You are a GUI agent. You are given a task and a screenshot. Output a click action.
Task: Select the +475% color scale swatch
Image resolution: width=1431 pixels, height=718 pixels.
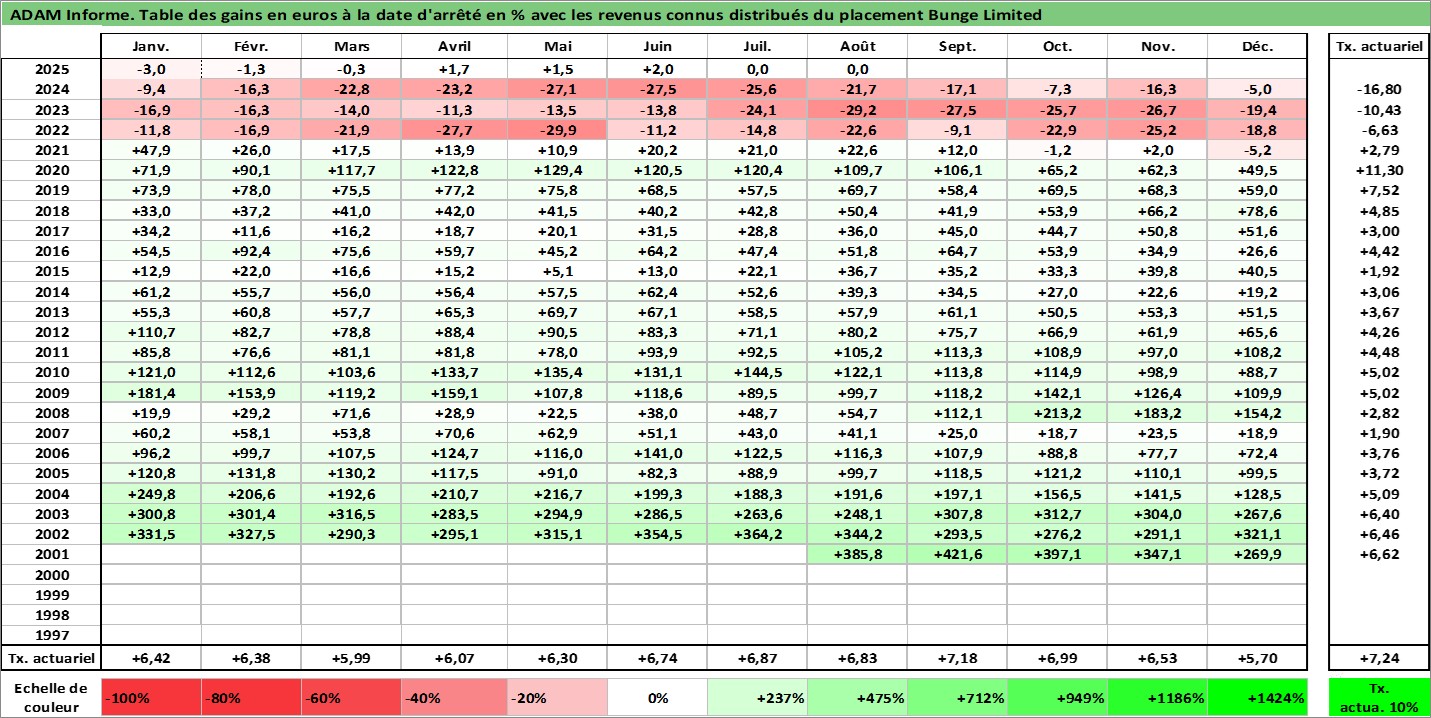pos(857,698)
